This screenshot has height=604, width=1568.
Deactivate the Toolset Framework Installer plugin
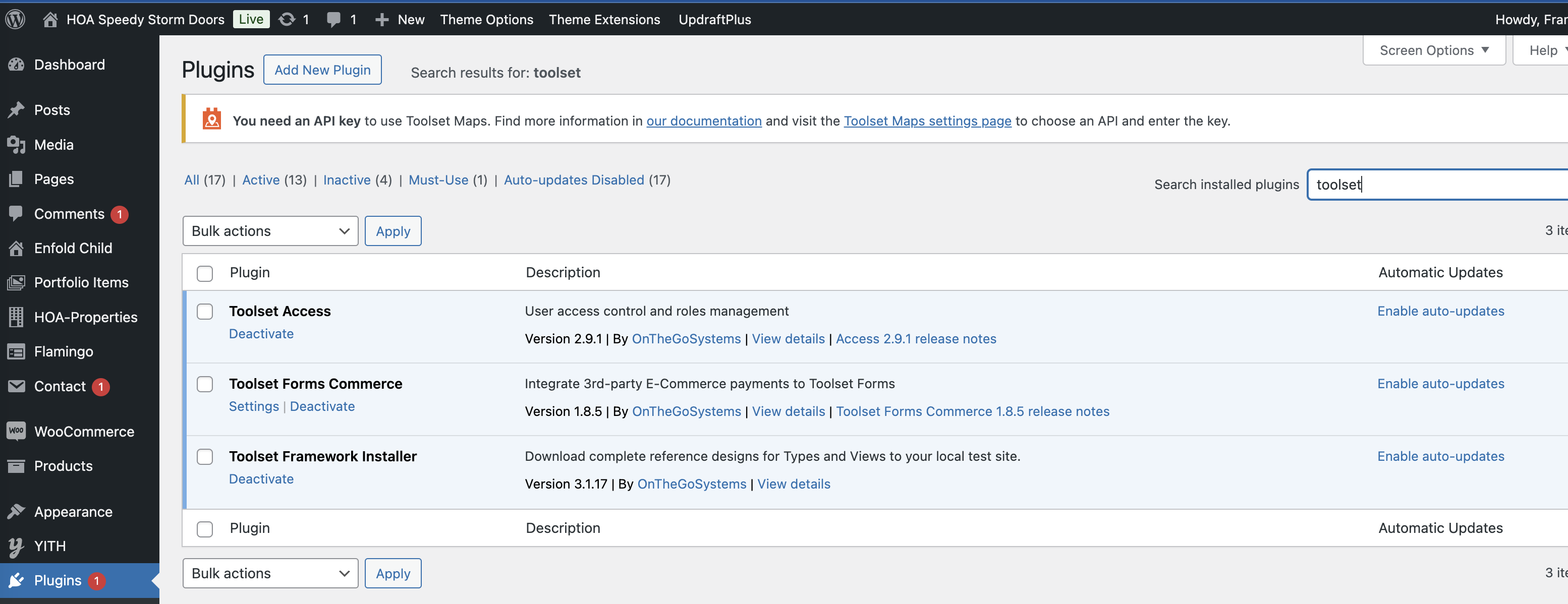261,478
